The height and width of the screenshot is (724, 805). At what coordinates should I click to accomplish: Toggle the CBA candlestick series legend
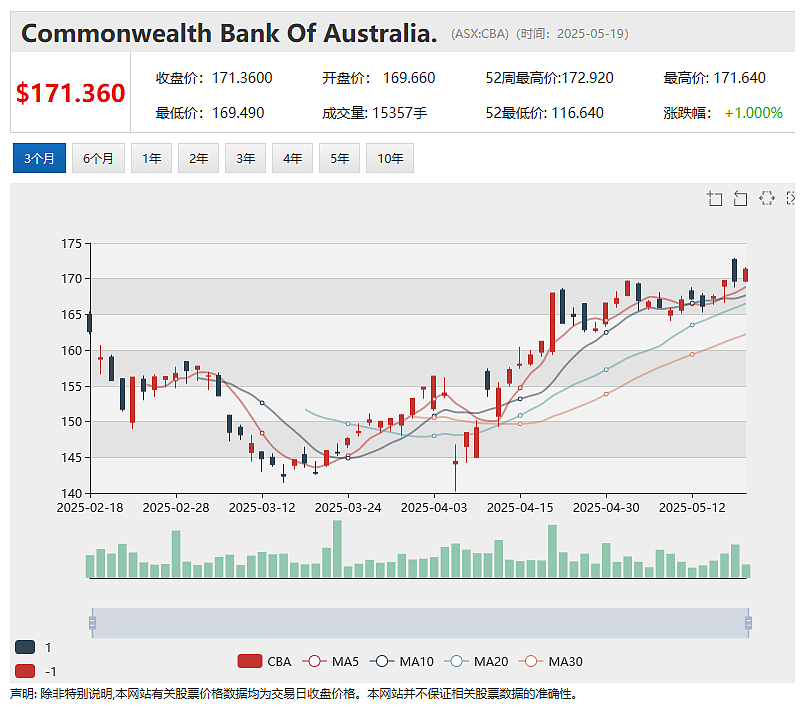[x=264, y=661]
